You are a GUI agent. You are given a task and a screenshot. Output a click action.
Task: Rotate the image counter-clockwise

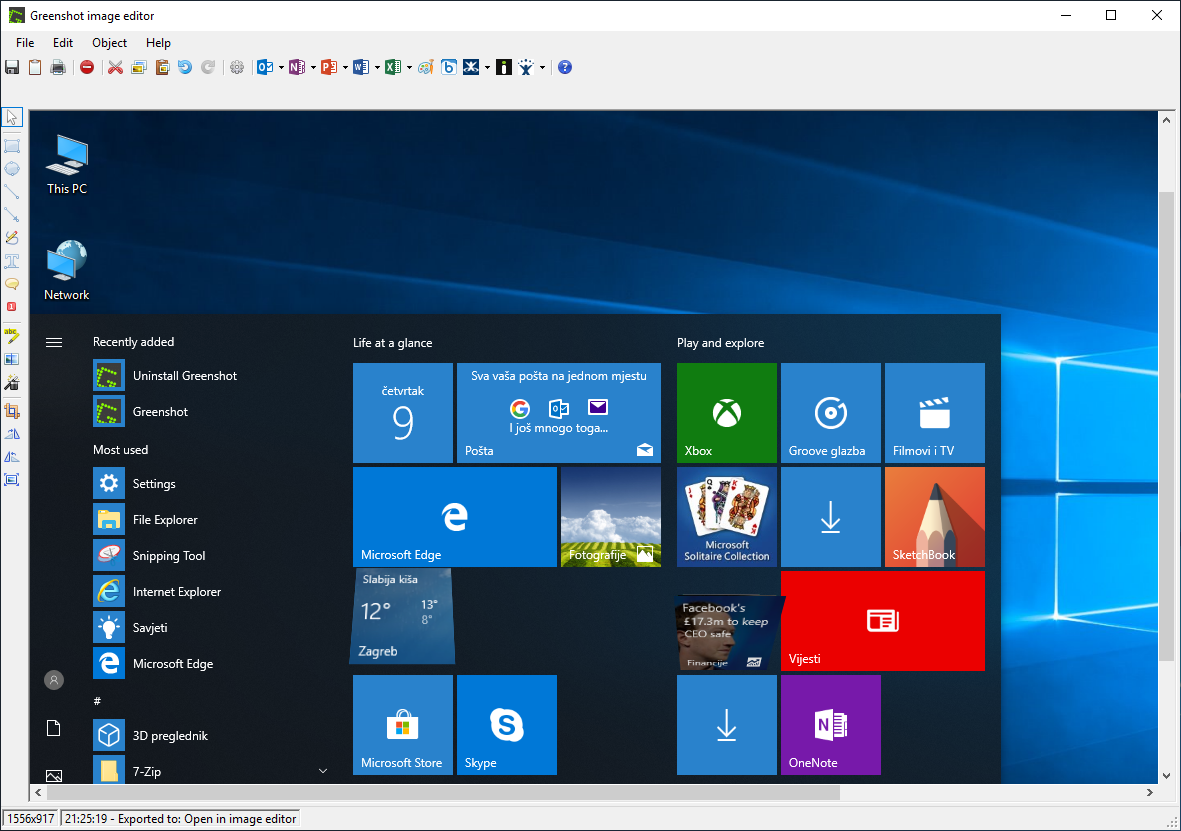(12, 457)
